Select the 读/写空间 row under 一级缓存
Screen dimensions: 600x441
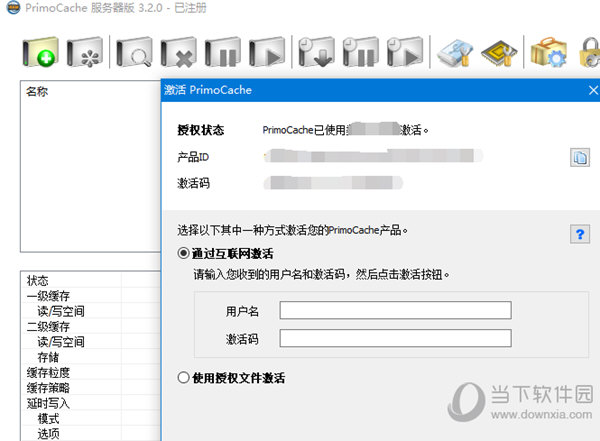pos(91,311)
